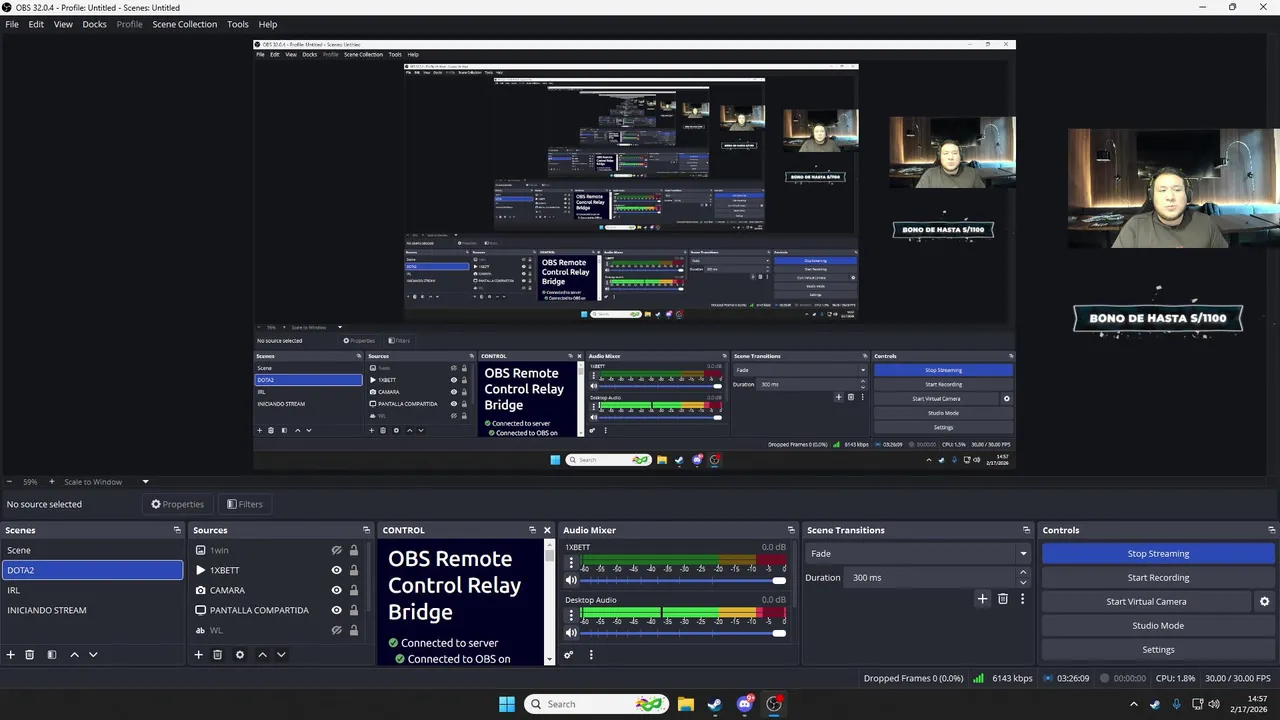This screenshot has height=720, width=1280.
Task: Click Start Virtual Camera button
Action: 1146,602
